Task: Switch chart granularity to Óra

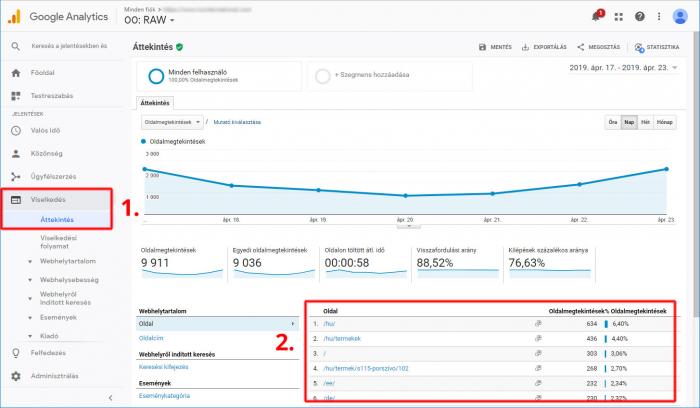Action: [613, 121]
